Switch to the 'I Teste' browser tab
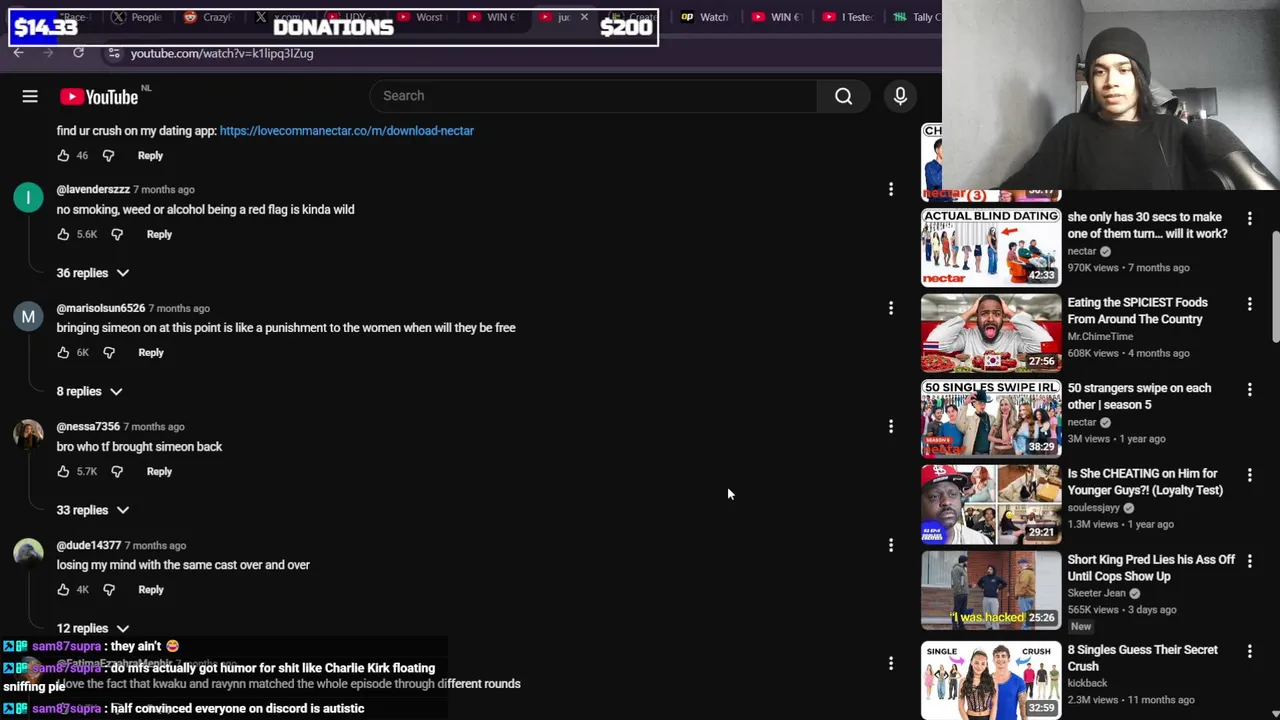1280x720 pixels. point(848,17)
